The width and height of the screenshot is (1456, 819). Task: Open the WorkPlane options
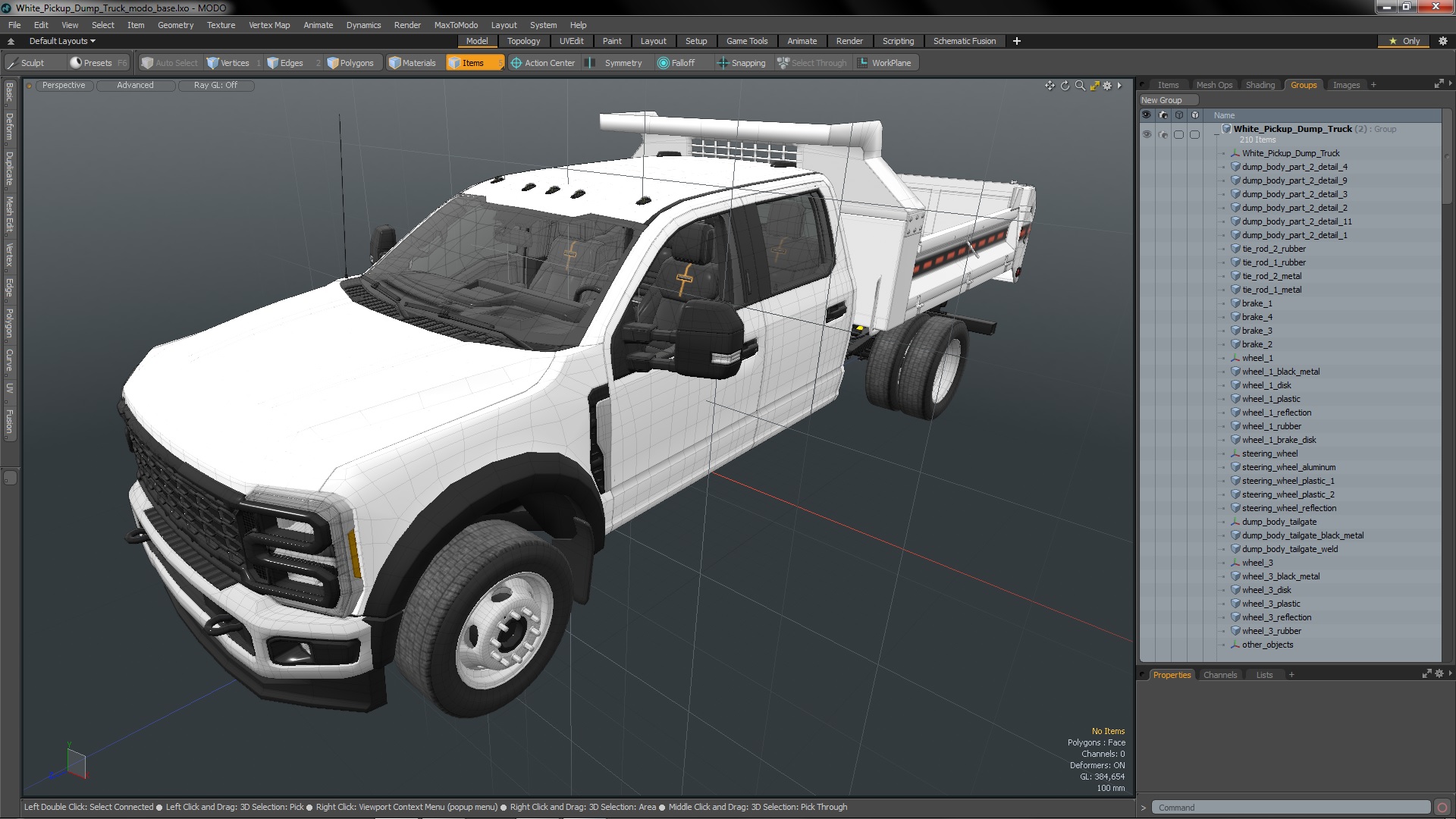pyautogui.click(x=885, y=63)
